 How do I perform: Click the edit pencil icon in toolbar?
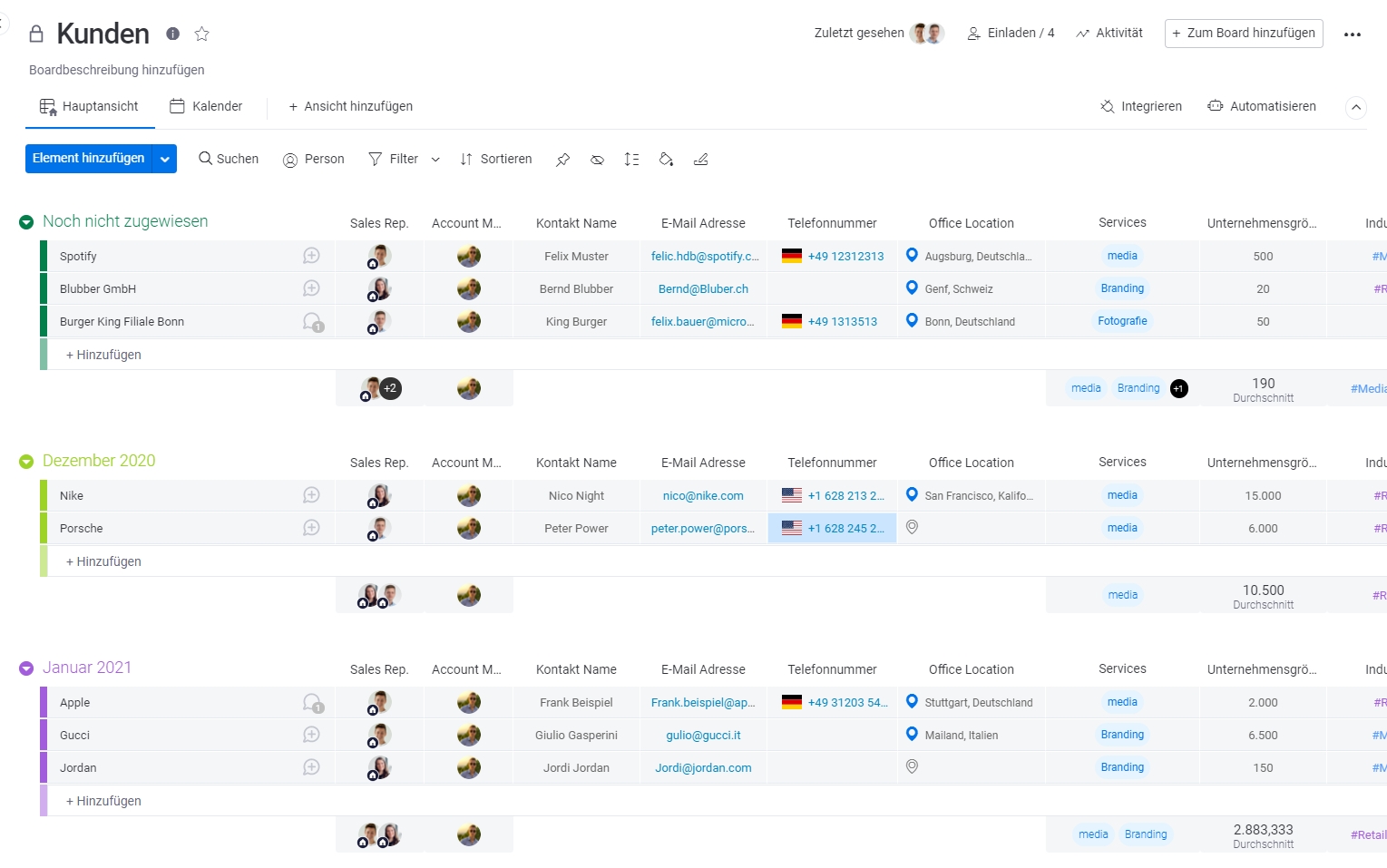point(700,160)
